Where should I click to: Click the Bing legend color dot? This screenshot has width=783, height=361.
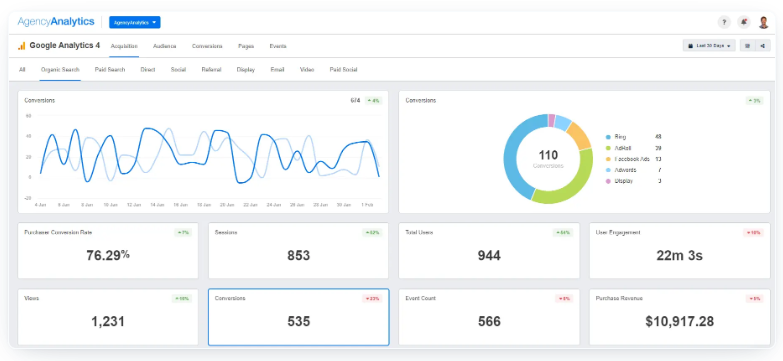pyautogui.click(x=608, y=137)
